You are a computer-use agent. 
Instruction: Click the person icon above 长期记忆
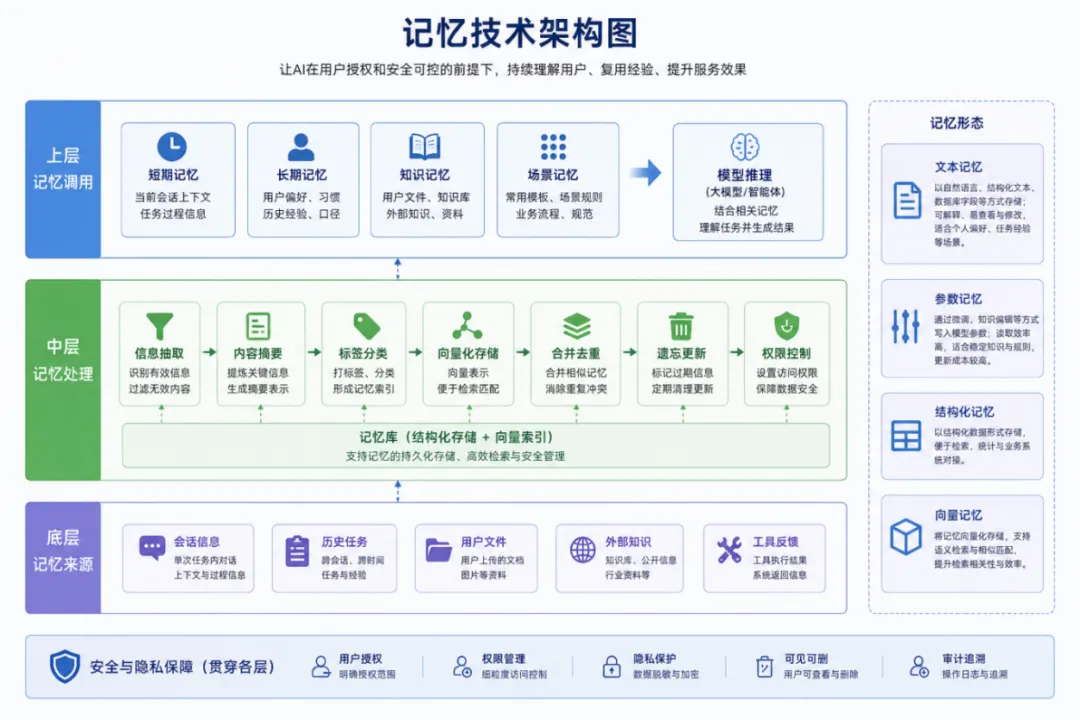click(x=300, y=147)
